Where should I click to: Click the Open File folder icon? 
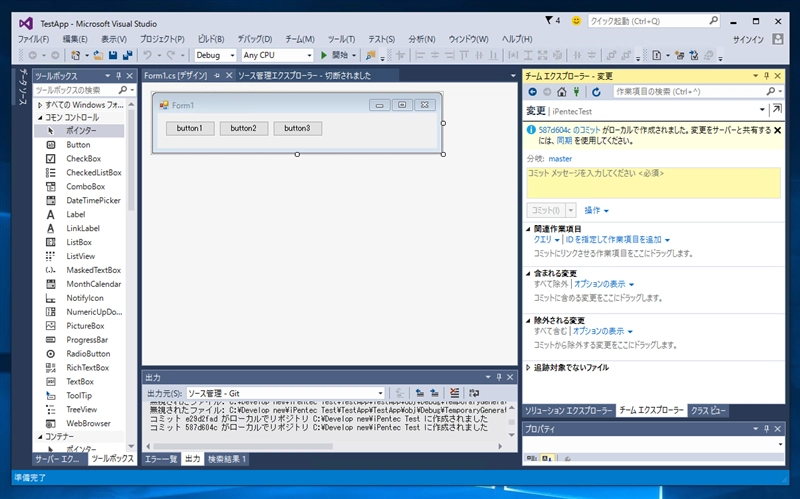tap(98, 55)
